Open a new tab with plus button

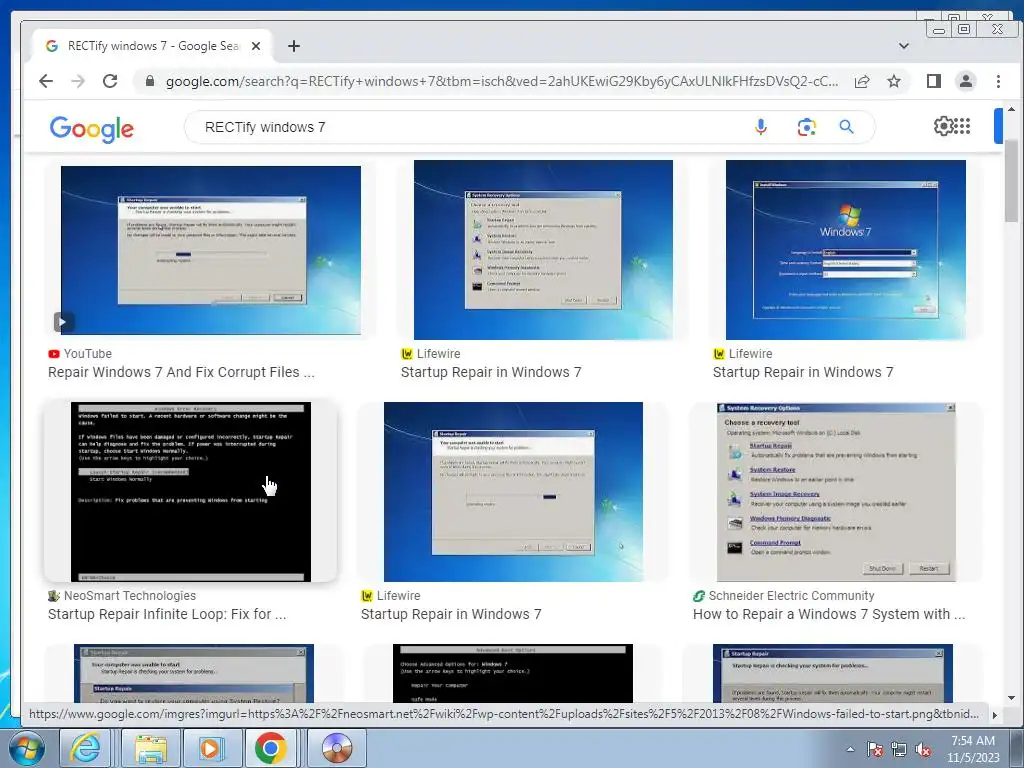(x=294, y=46)
